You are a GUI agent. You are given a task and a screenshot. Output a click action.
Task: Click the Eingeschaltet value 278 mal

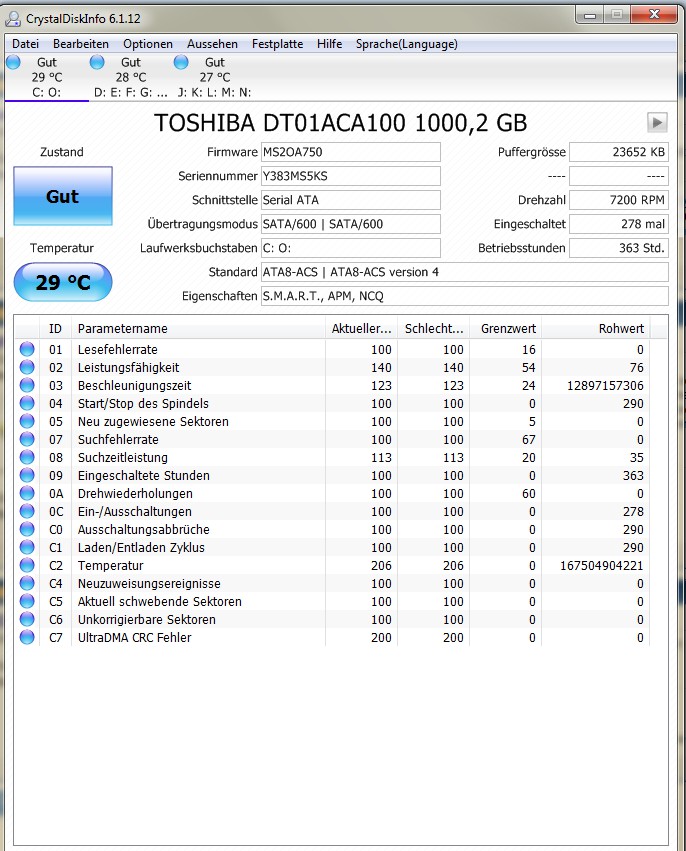pos(619,224)
